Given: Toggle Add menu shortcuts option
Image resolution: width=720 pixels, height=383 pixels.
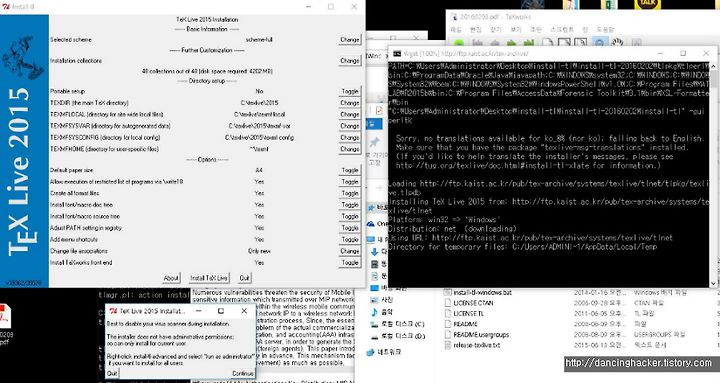Looking at the screenshot, I should (350, 239).
